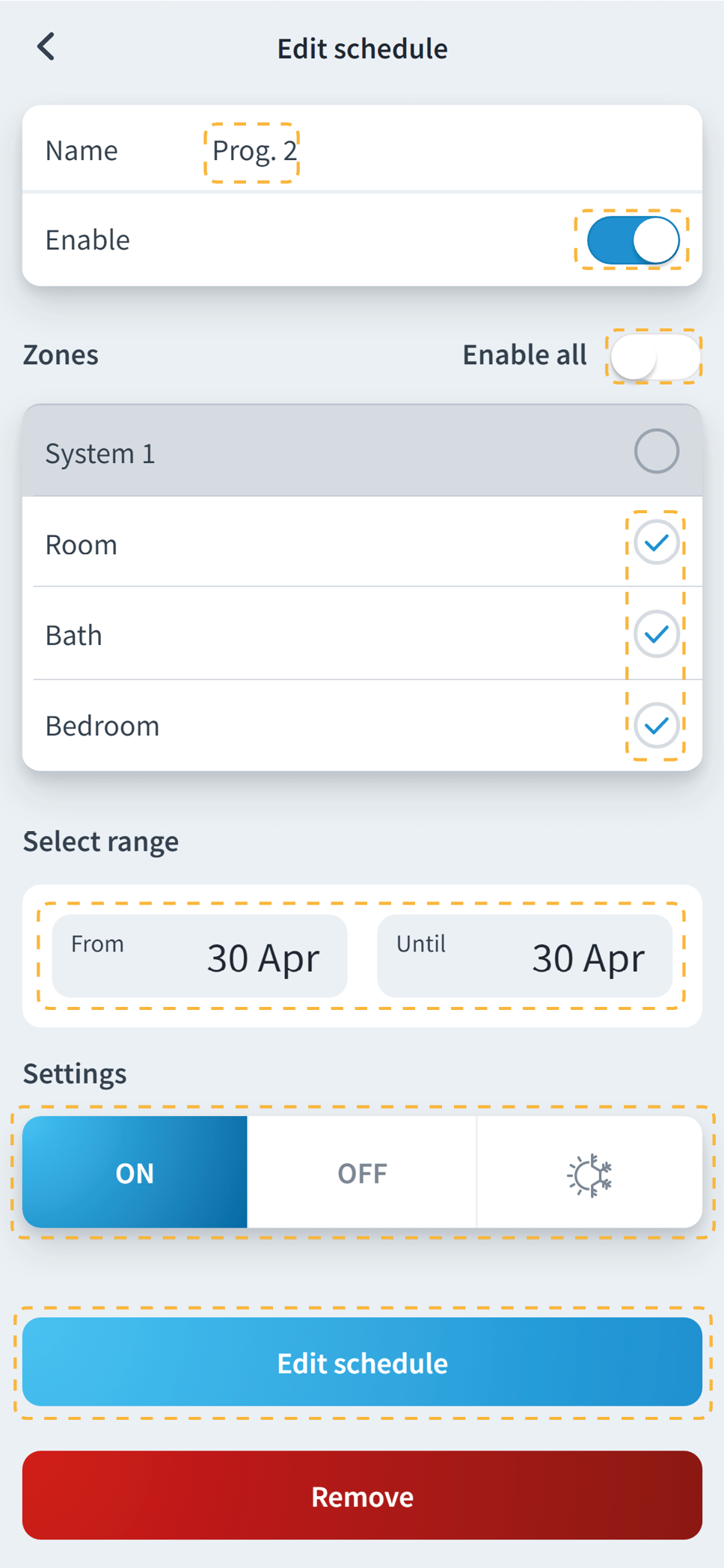Edit the Prog. 2 name field

pos(254,151)
